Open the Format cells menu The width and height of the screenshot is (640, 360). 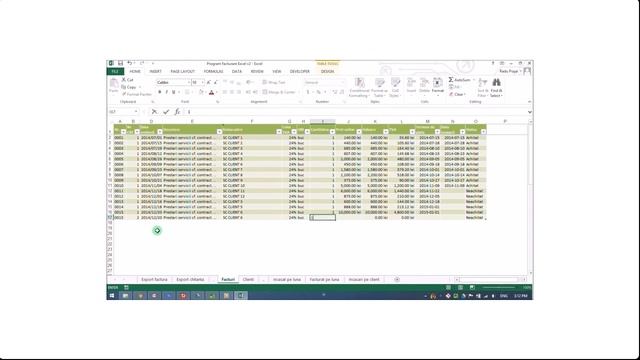pos(438,87)
